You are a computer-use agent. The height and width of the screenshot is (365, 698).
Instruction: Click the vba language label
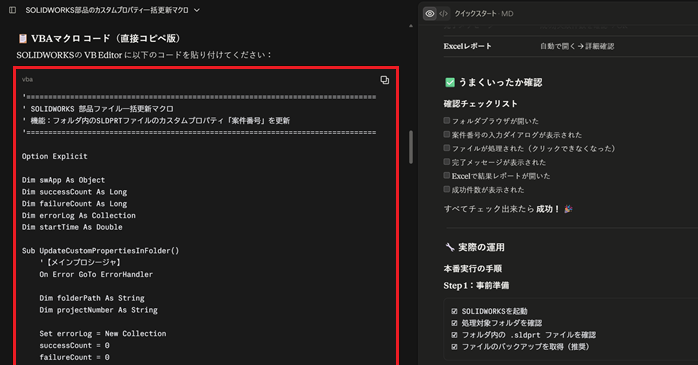(27, 79)
